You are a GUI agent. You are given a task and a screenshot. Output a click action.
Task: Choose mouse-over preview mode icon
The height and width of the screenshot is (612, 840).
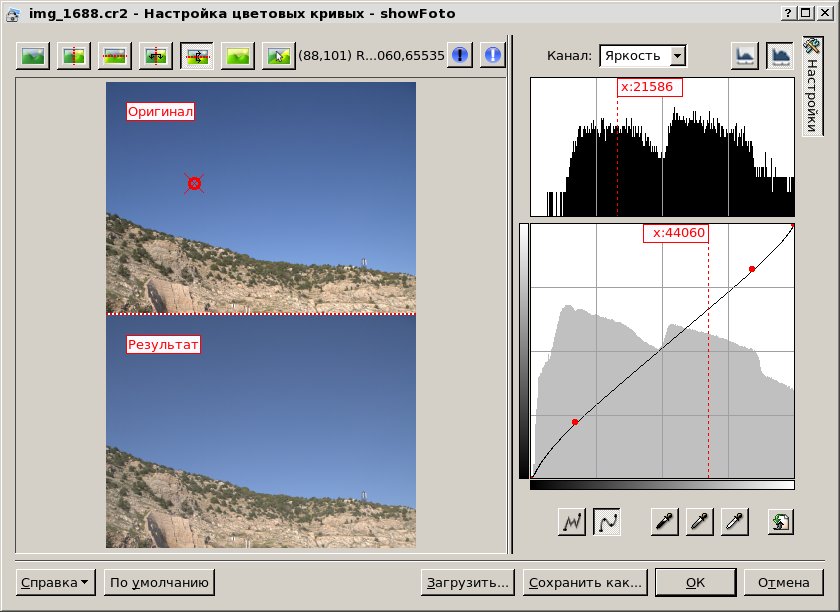click(279, 55)
